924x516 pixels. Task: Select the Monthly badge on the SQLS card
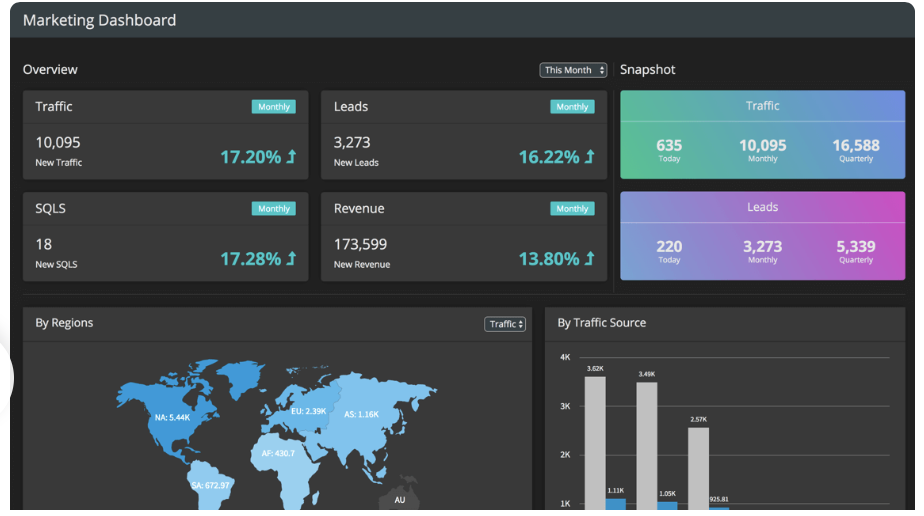point(273,209)
